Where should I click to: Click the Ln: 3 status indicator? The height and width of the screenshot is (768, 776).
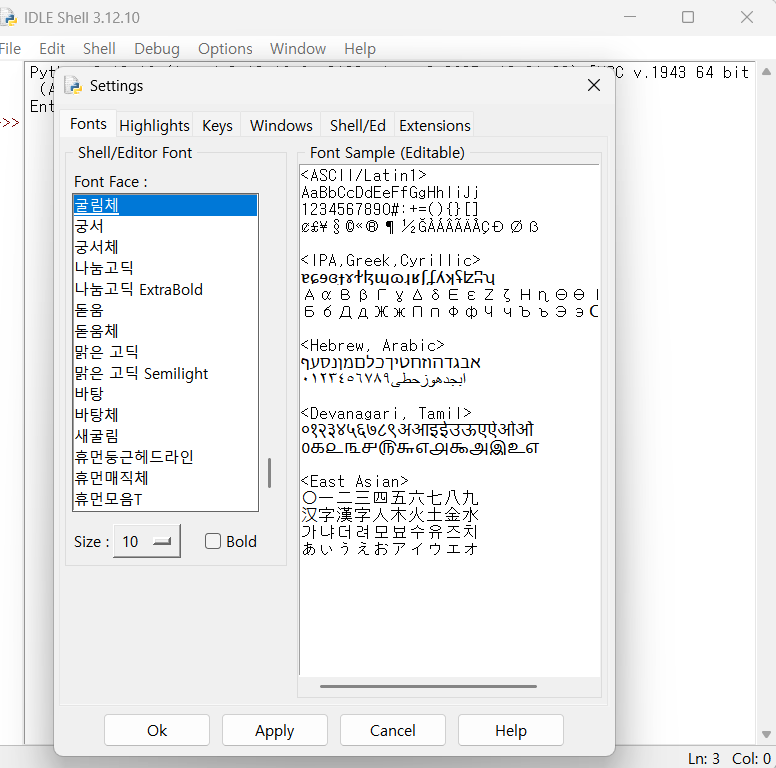703,758
